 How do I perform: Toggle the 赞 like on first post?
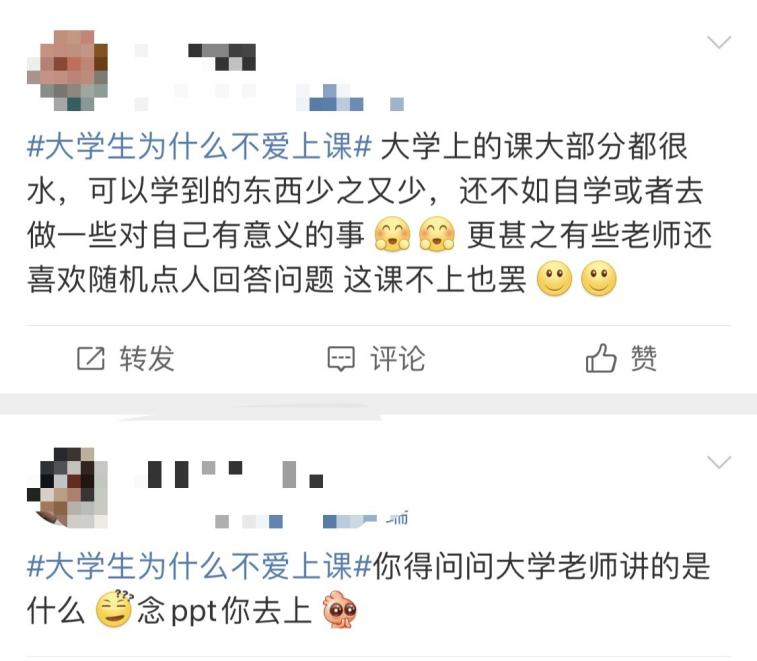point(644,359)
